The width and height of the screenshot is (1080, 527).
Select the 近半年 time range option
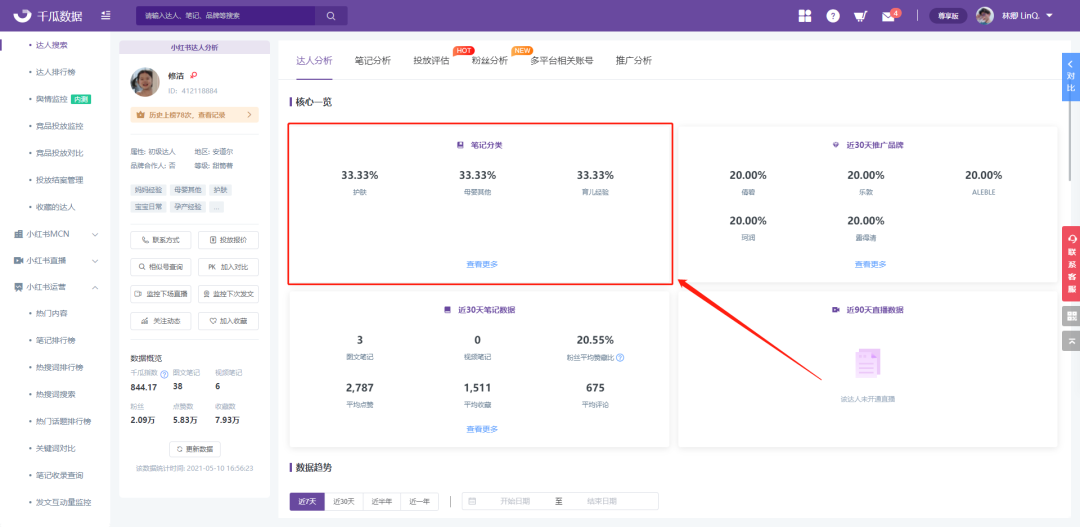click(382, 502)
